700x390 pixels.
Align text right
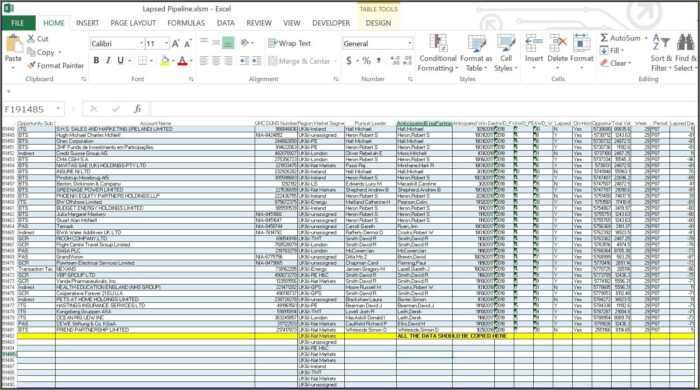click(x=228, y=60)
